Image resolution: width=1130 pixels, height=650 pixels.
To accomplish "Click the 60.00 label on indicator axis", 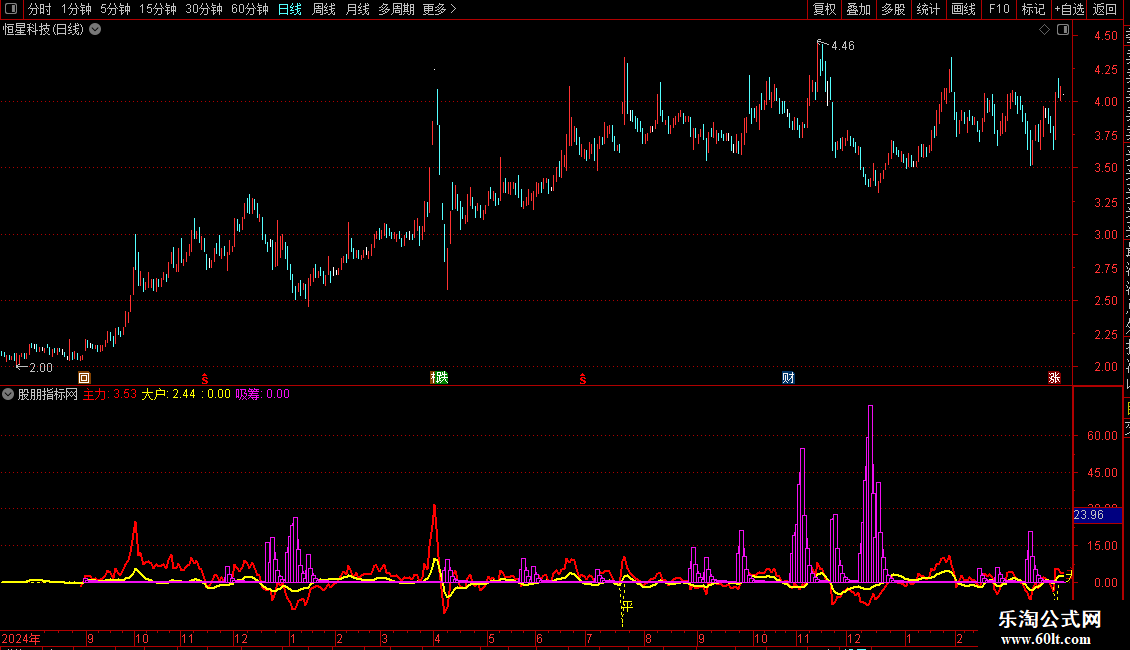I will (x=1103, y=435).
